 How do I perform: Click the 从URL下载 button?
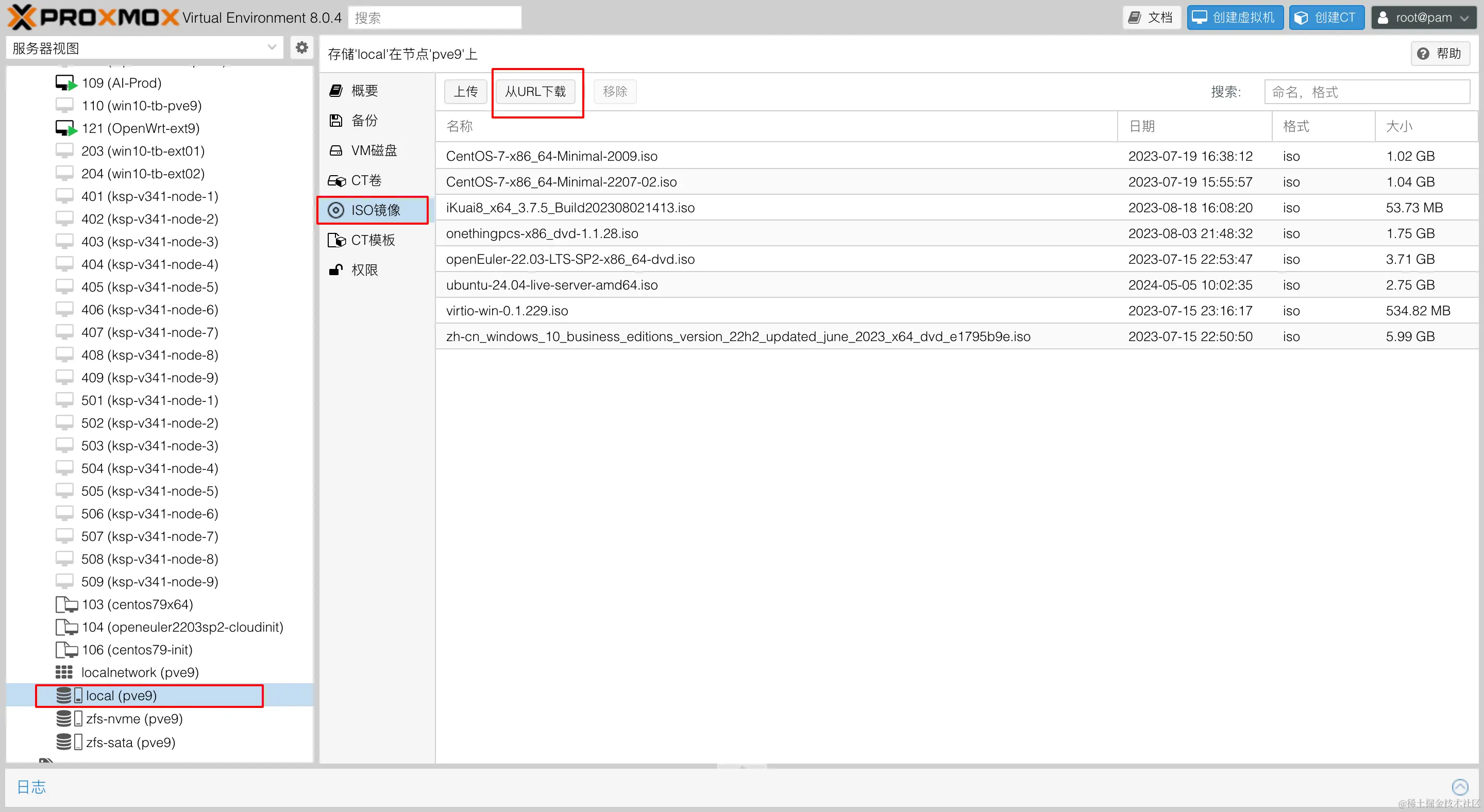click(x=536, y=92)
